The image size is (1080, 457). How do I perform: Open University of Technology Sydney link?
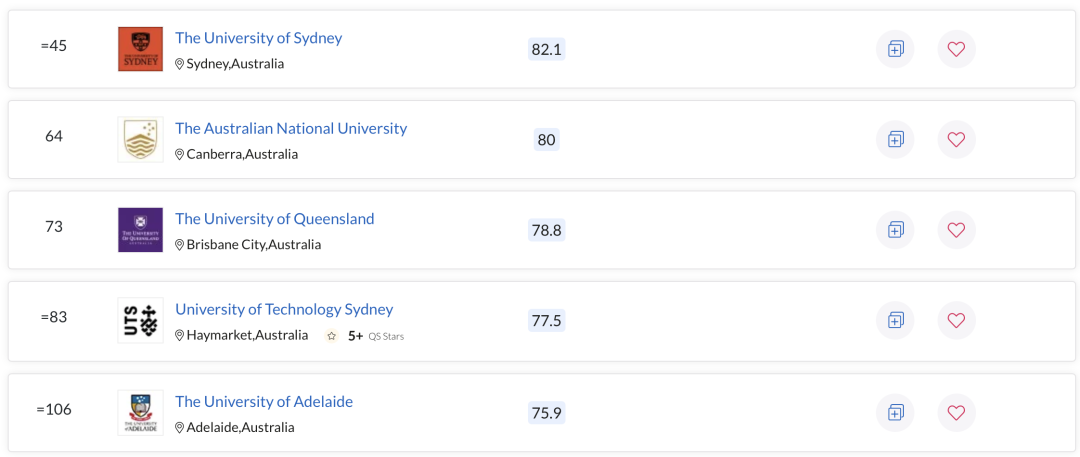pos(284,309)
